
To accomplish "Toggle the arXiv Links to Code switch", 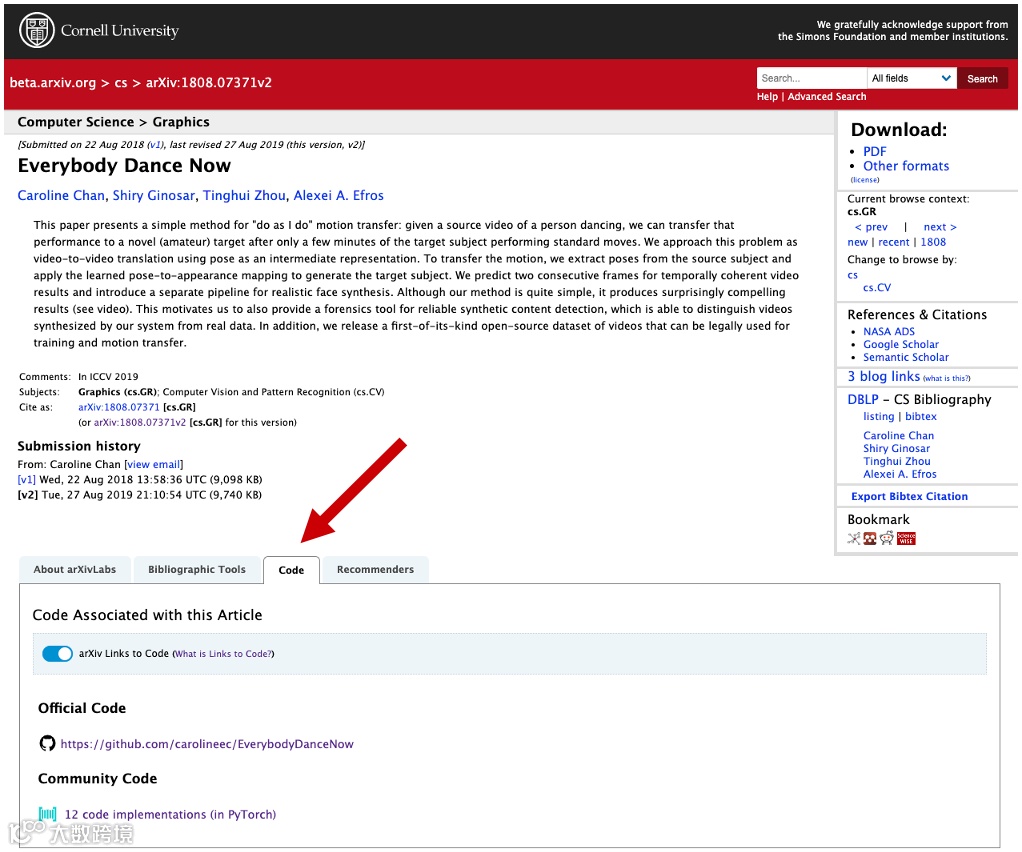I will click(x=57, y=653).
